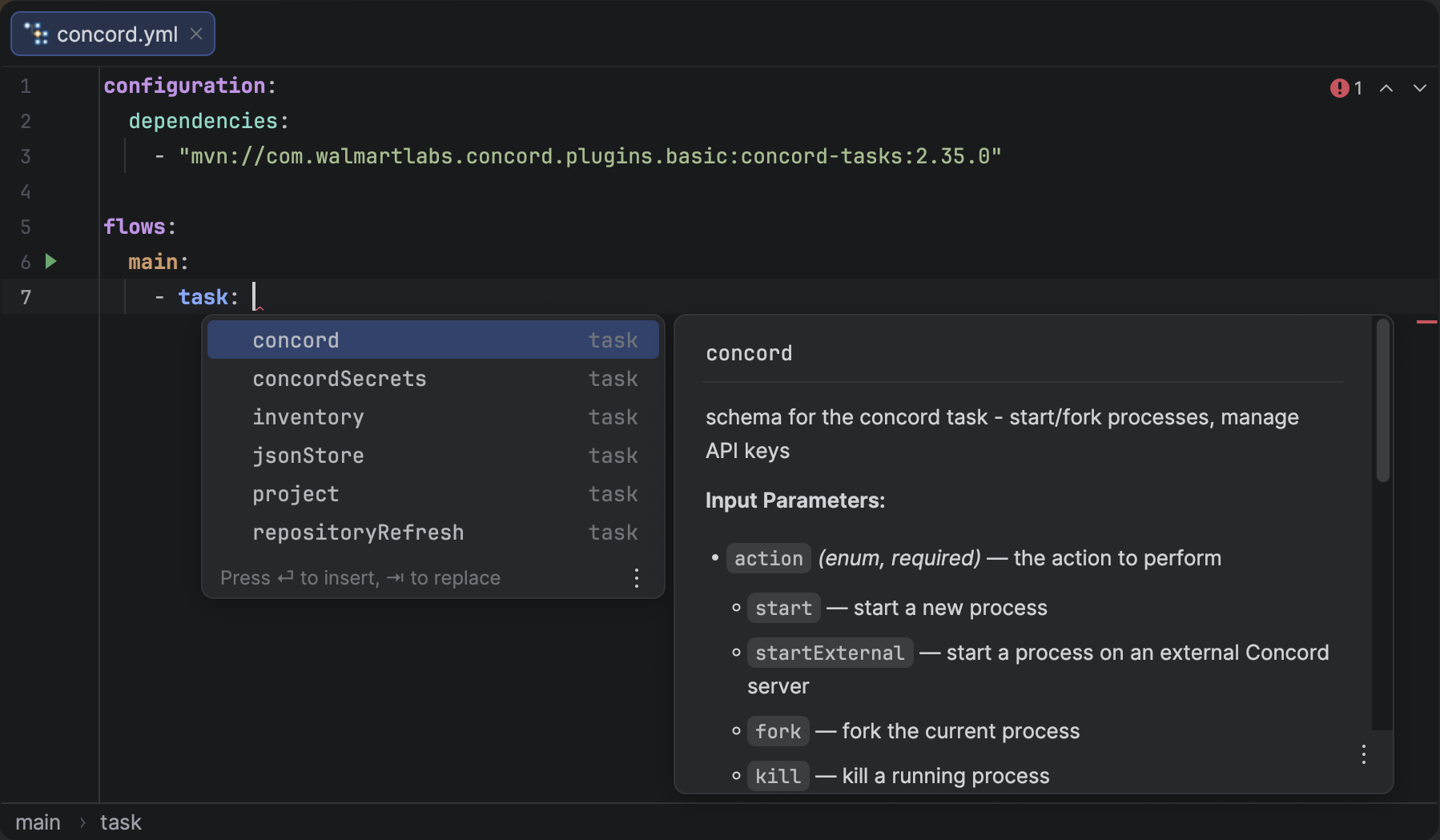
Task: Click main in the breadcrumb bar
Action: 38,822
